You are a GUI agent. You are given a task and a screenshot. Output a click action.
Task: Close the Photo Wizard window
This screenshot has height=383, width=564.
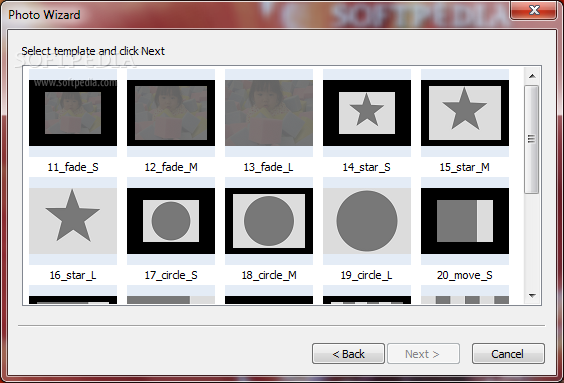coord(534,10)
